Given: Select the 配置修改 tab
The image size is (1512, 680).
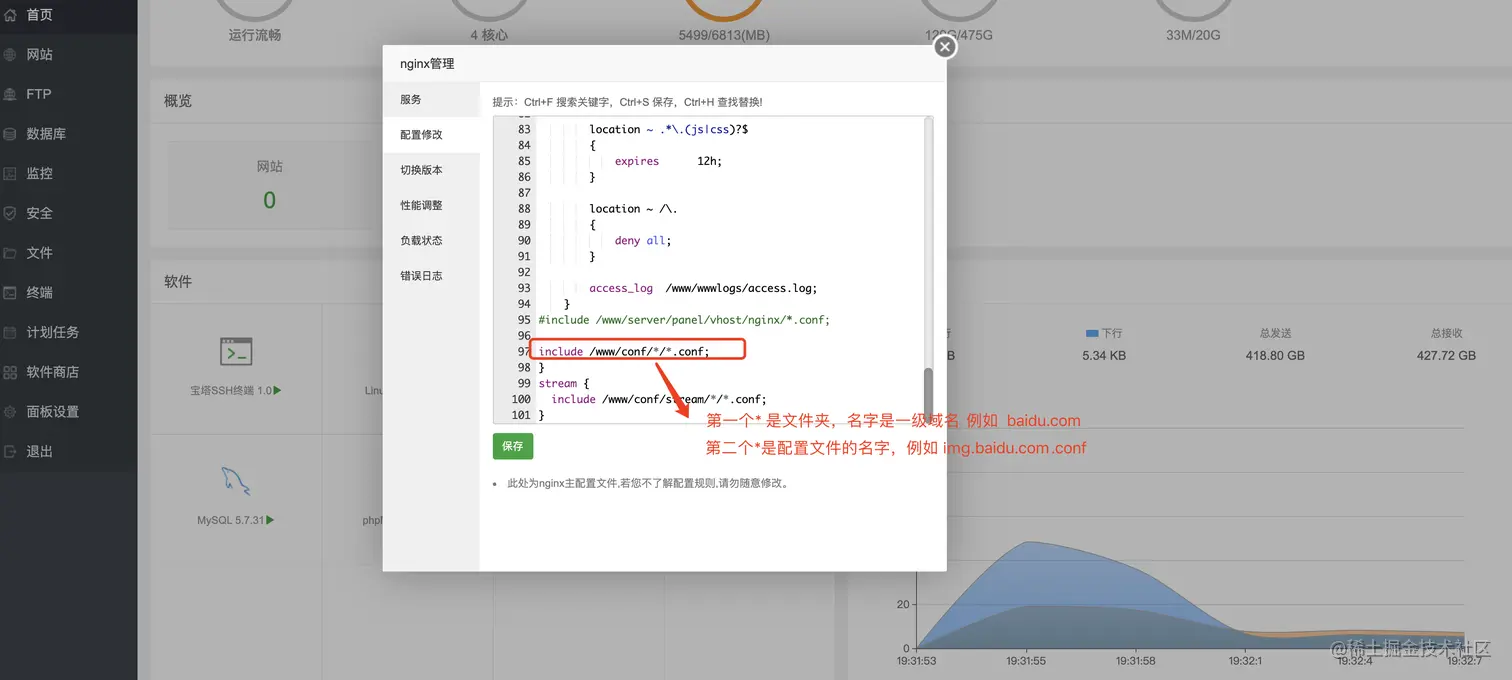Looking at the screenshot, I should point(431,135).
